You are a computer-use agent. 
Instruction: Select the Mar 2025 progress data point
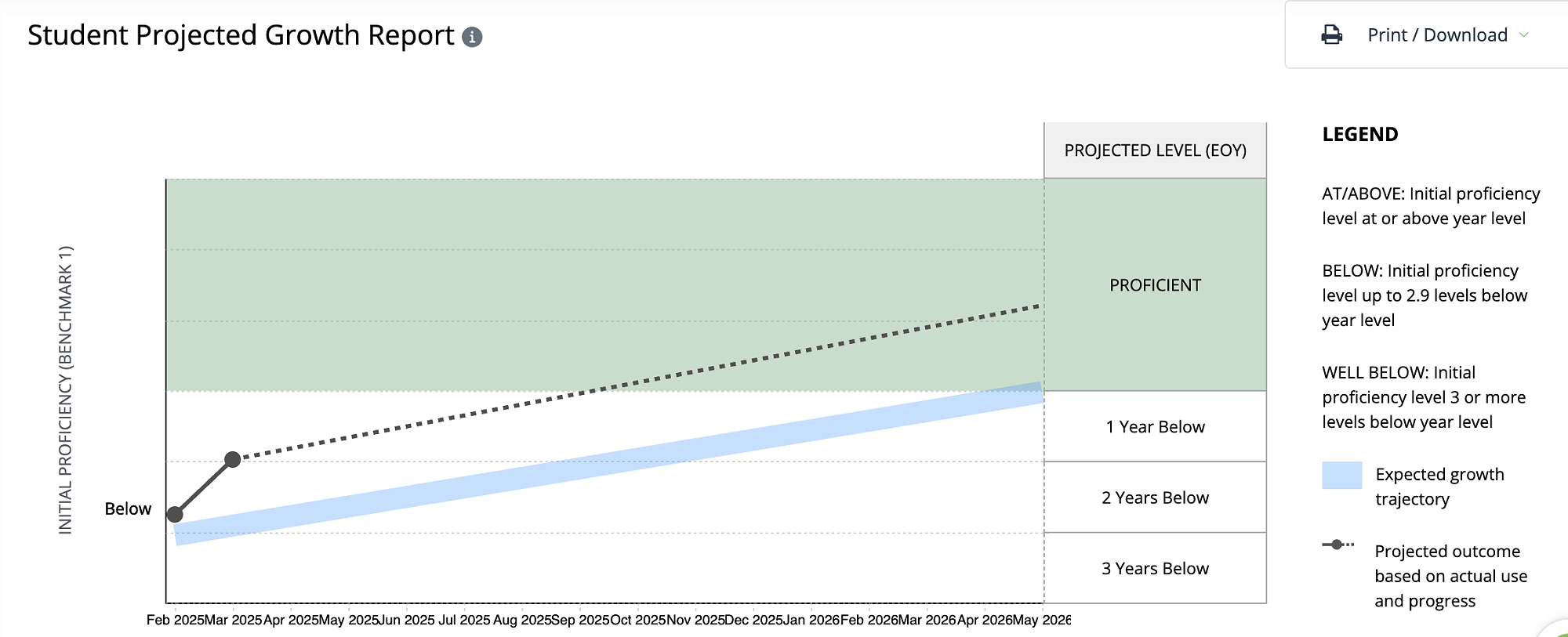(x=233, y=459)
